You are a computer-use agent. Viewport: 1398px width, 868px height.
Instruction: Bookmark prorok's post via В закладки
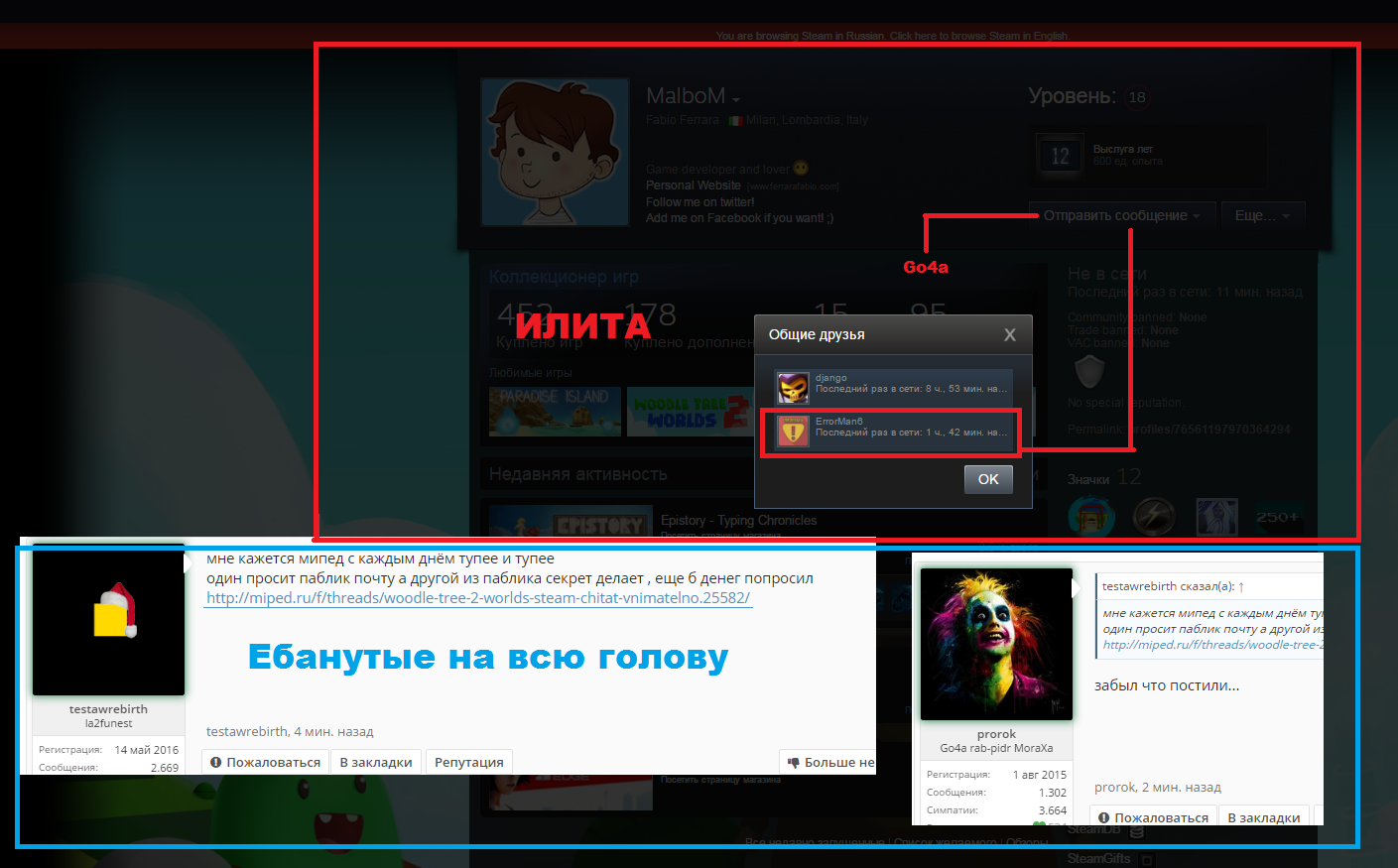point(1264,817)
